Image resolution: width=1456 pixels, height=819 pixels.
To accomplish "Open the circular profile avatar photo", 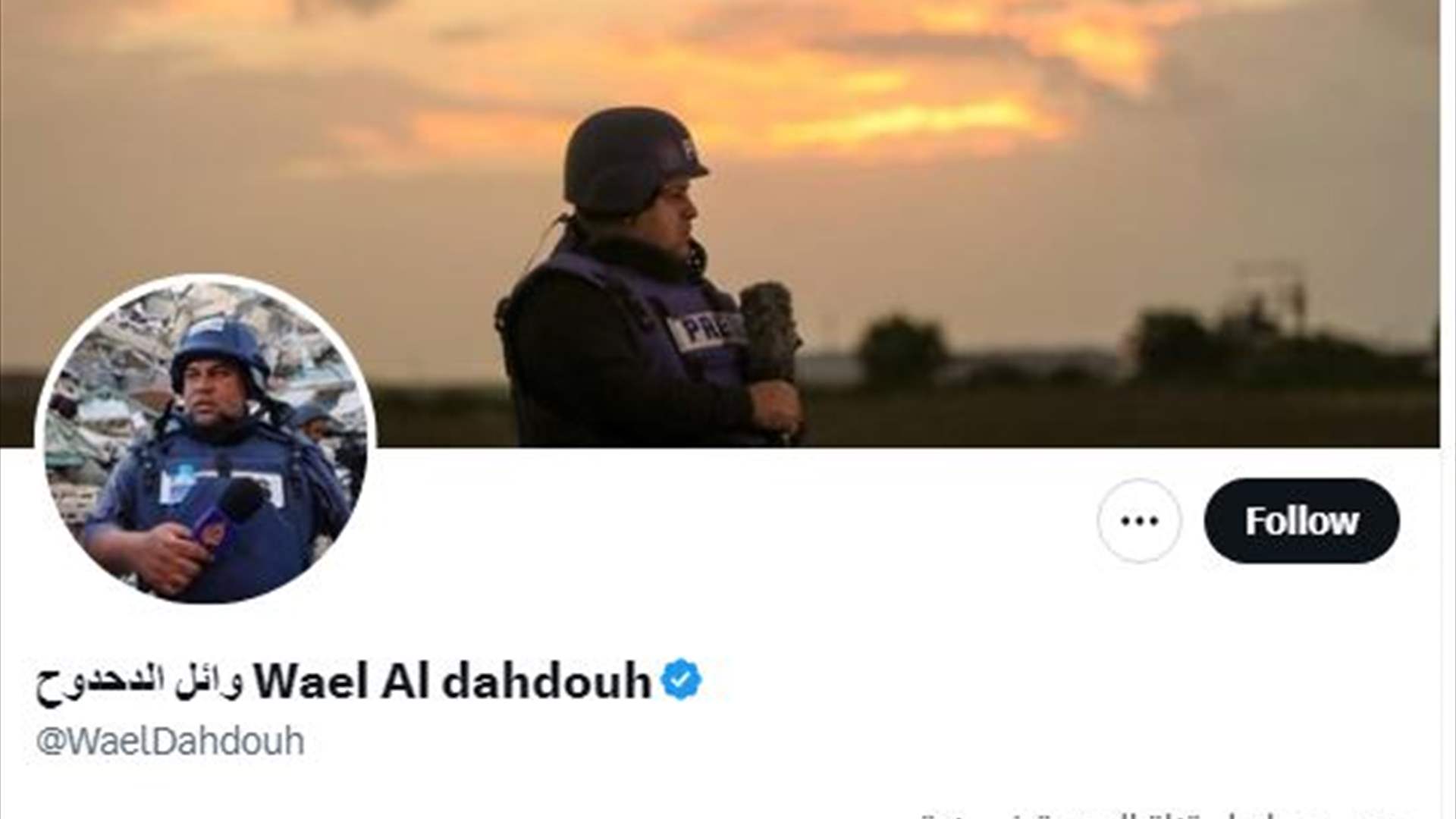I will (x=205, y=440).
